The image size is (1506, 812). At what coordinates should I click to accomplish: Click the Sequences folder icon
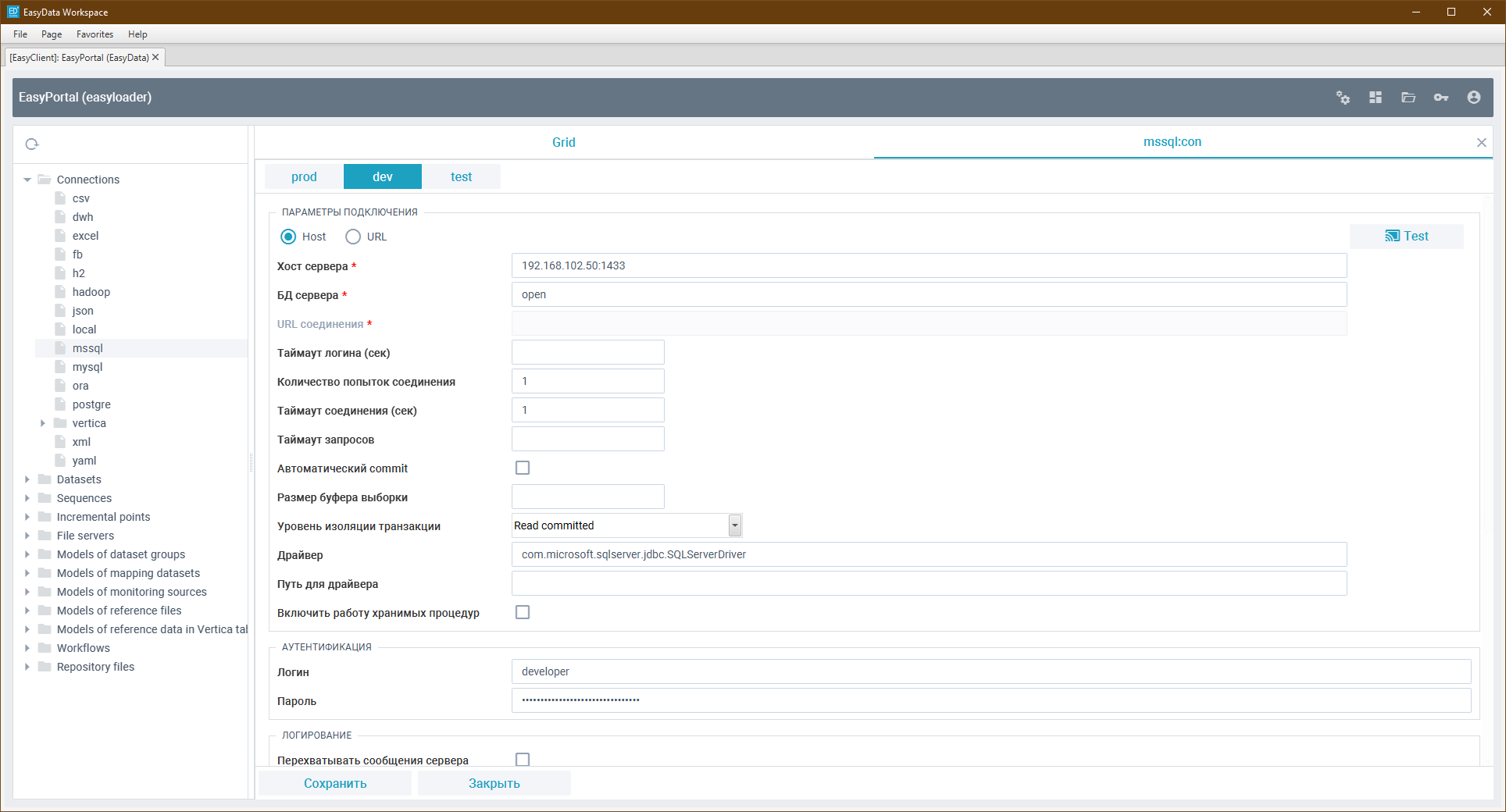pyautogui.click(x=45, y=498)
